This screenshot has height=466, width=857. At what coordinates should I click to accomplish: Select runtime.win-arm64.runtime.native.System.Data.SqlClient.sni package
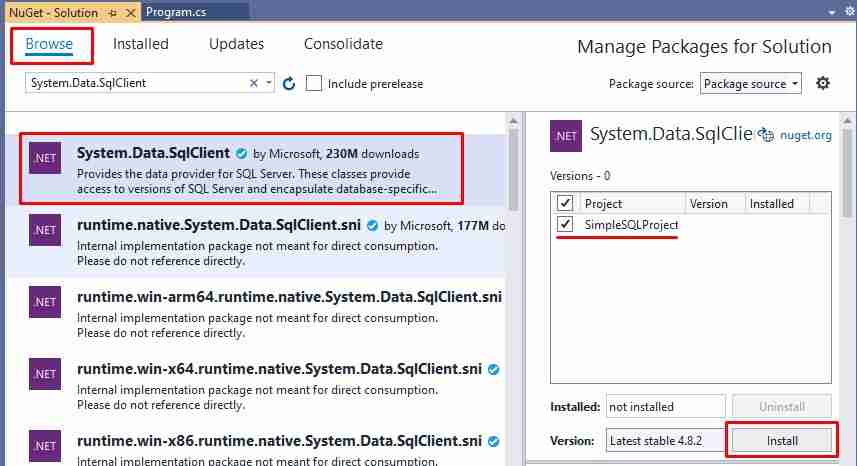click(x=256, y=314)
